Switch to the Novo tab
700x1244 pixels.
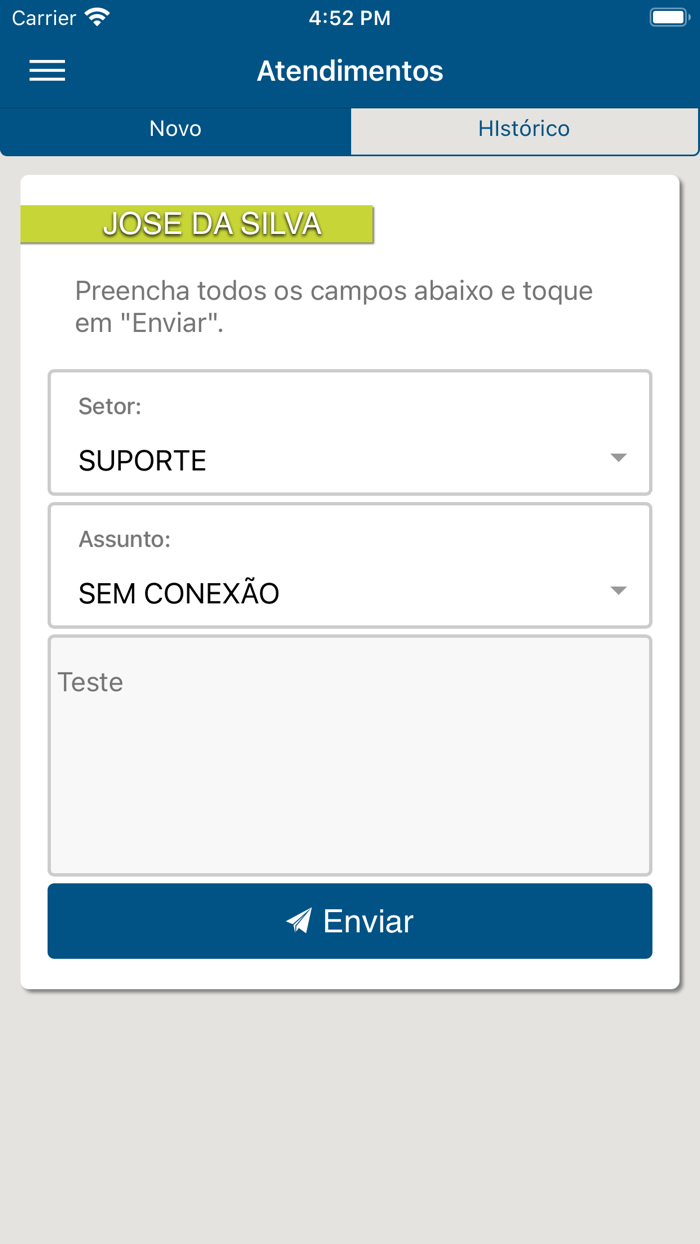click(x=175, y=129)
